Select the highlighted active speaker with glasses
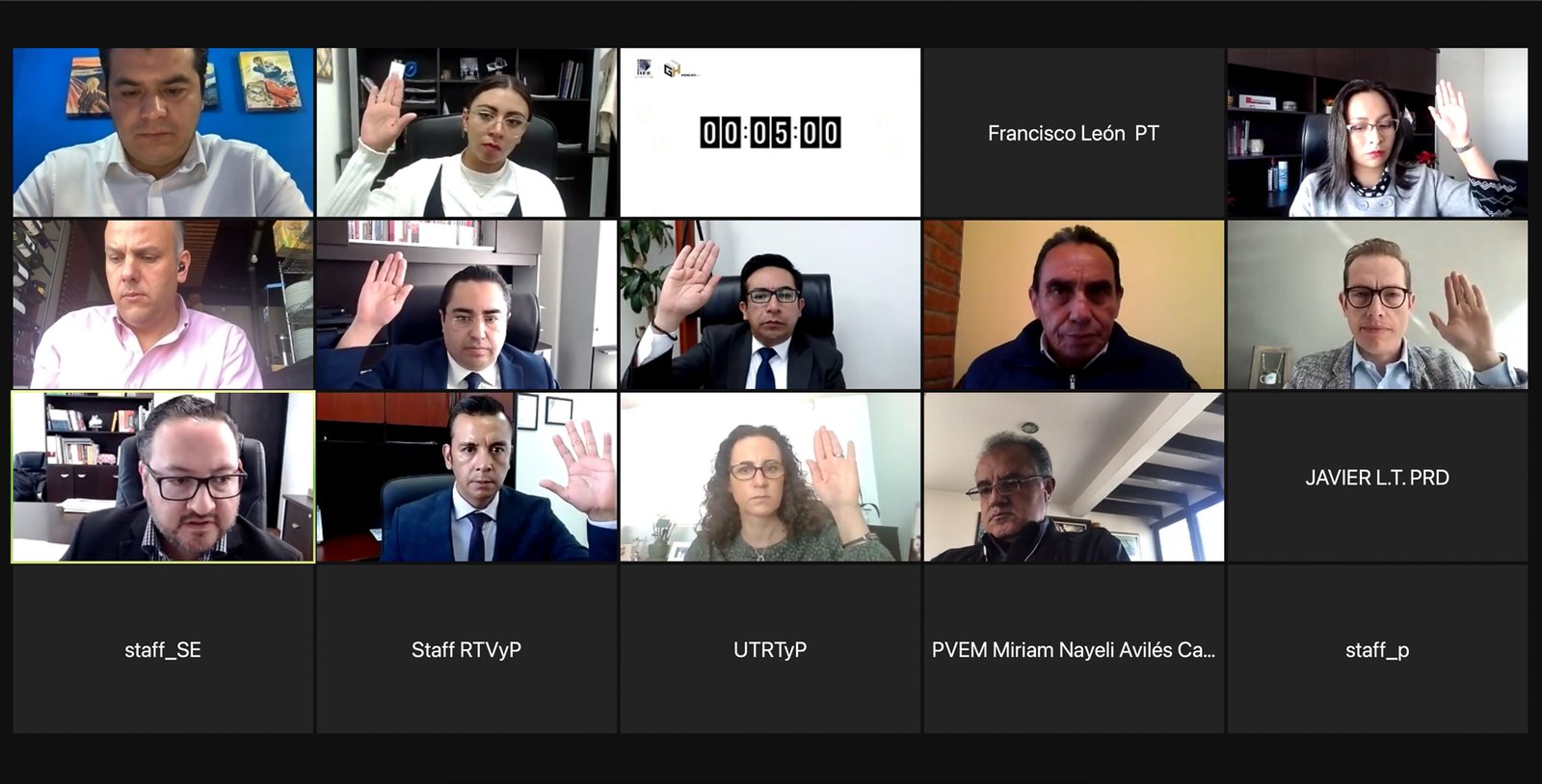This screenshot has height=784, width=1542. coord(163,477)
